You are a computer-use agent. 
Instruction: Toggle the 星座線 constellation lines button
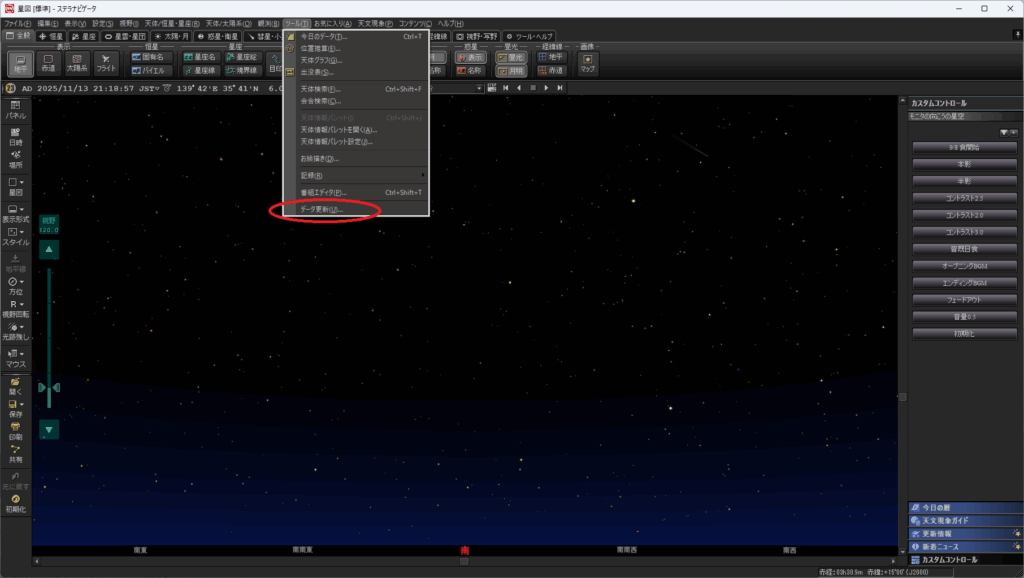203,71
